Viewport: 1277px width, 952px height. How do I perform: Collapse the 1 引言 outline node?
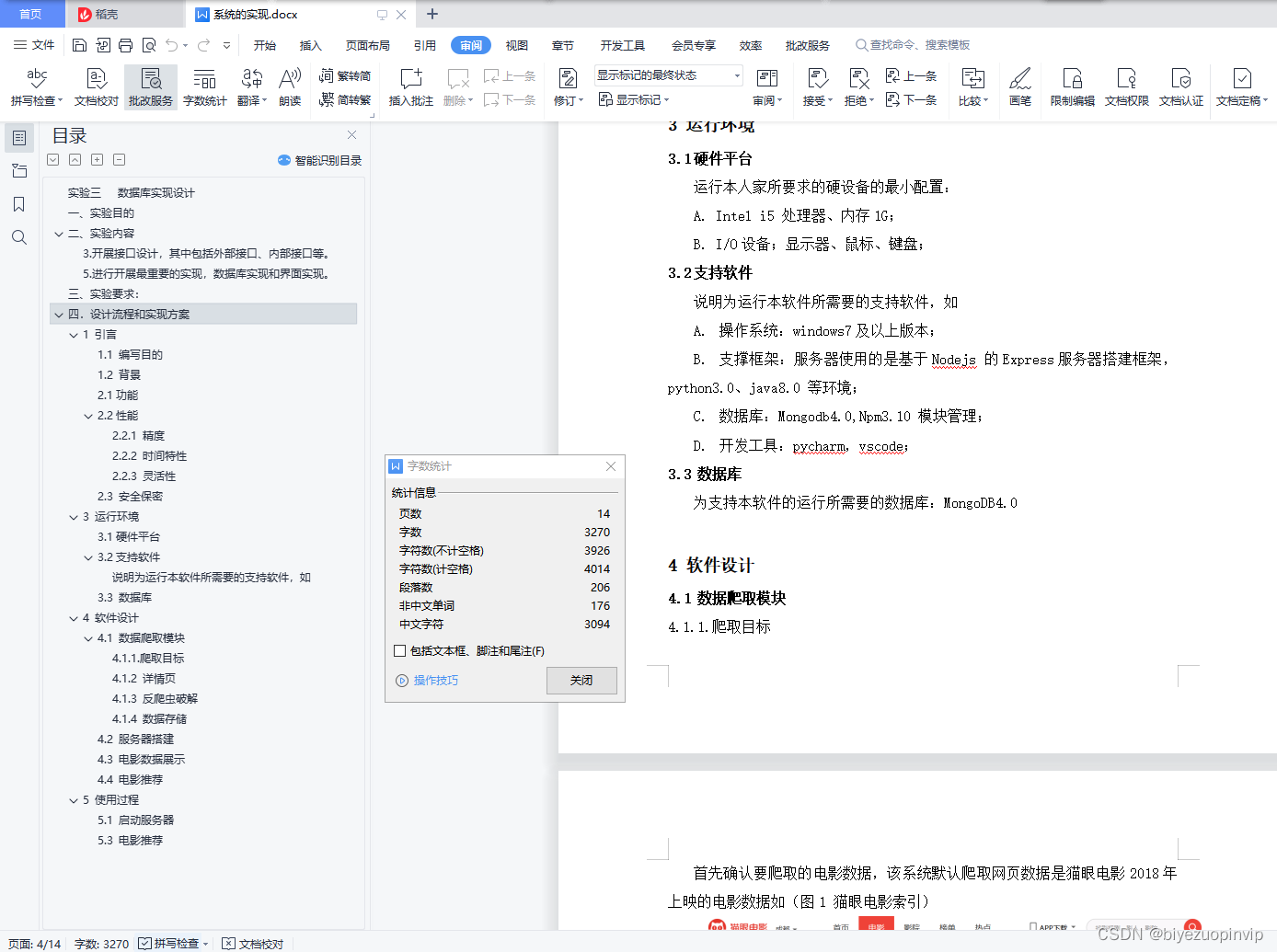point(74,335)
